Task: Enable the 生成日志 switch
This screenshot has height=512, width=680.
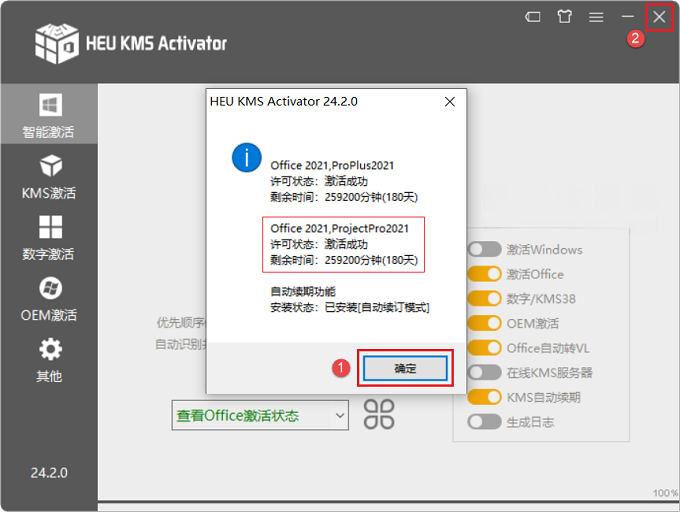Action: 484,421
